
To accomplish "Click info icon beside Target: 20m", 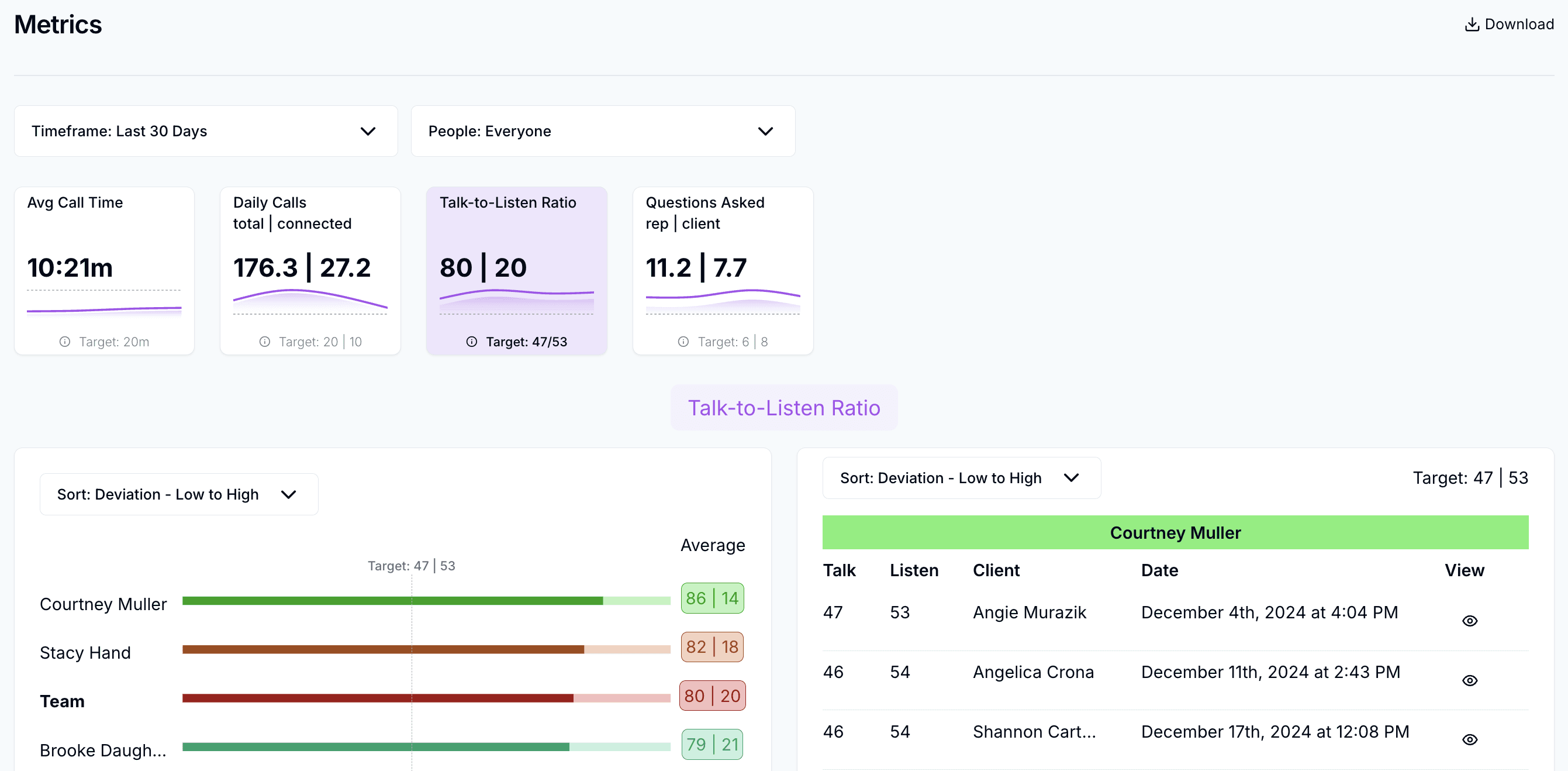I will [64, 342].
